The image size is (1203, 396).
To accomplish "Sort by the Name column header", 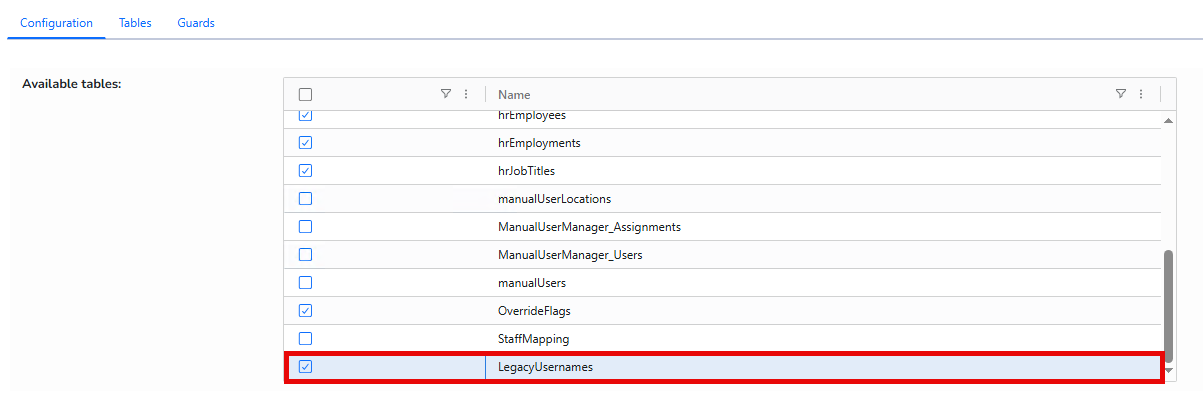I will point(514,95).
